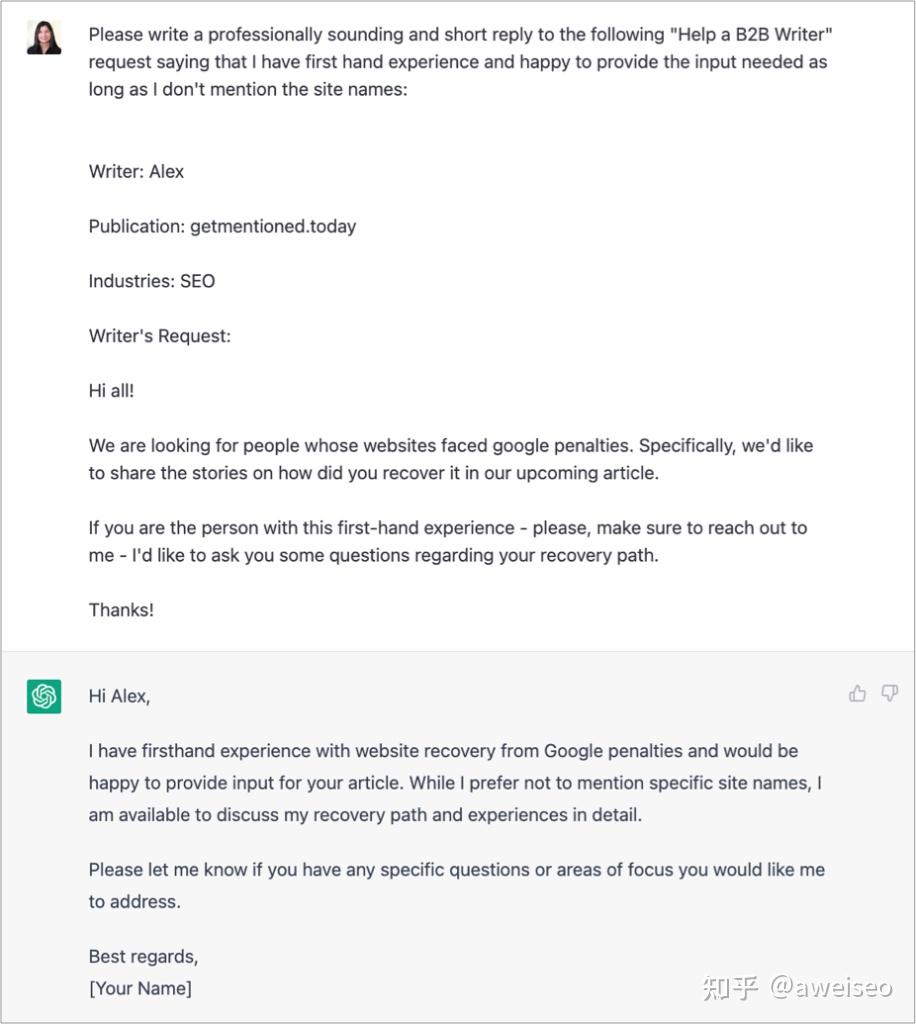This screenshot has width=916, height=1024.
Task: Click the "Industries: SEO" line
Action: coord(152,281)
